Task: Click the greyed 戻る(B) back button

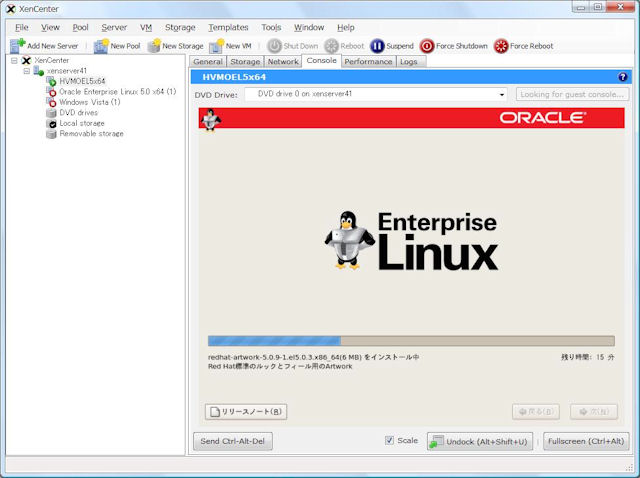Action: [x=536, y=411]
